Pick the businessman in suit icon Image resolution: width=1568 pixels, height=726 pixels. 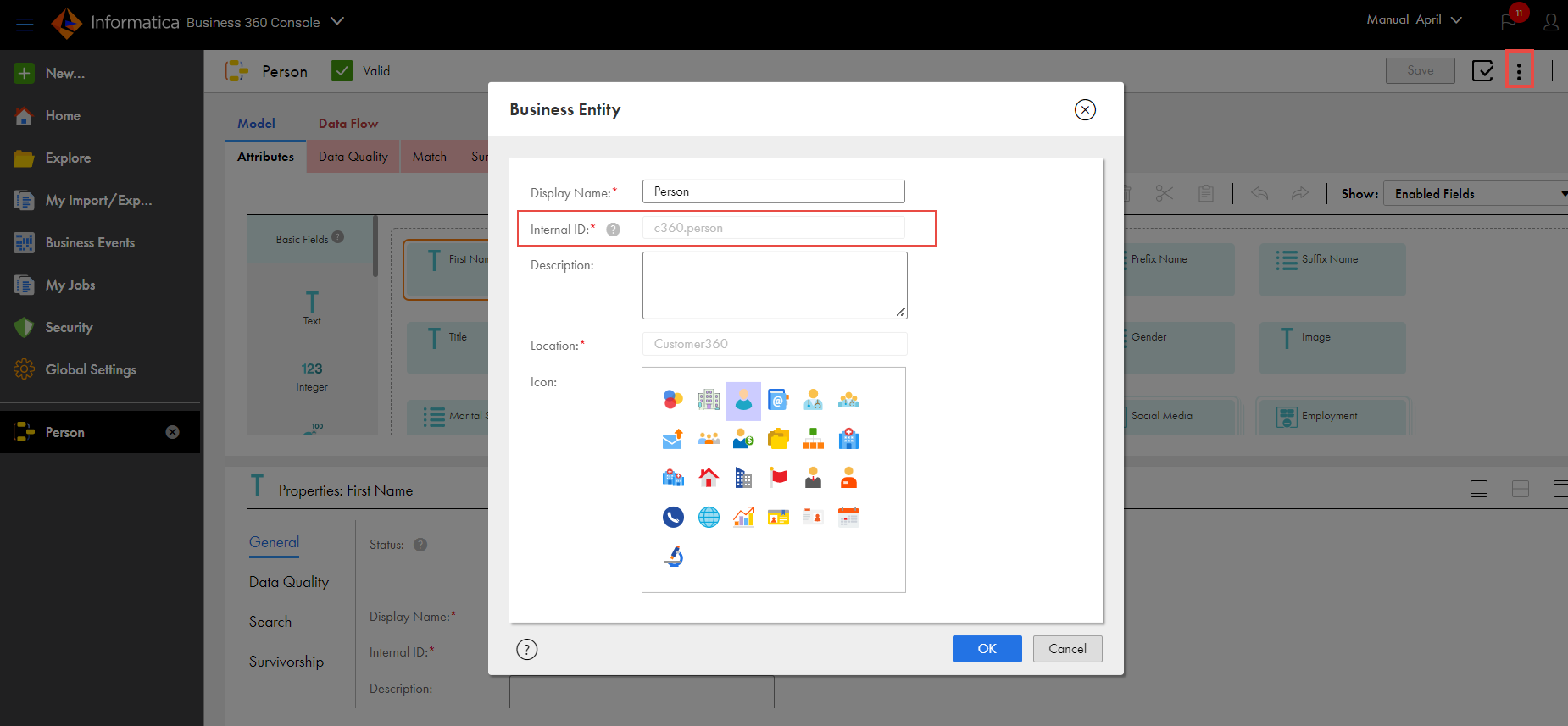point(814,478)
